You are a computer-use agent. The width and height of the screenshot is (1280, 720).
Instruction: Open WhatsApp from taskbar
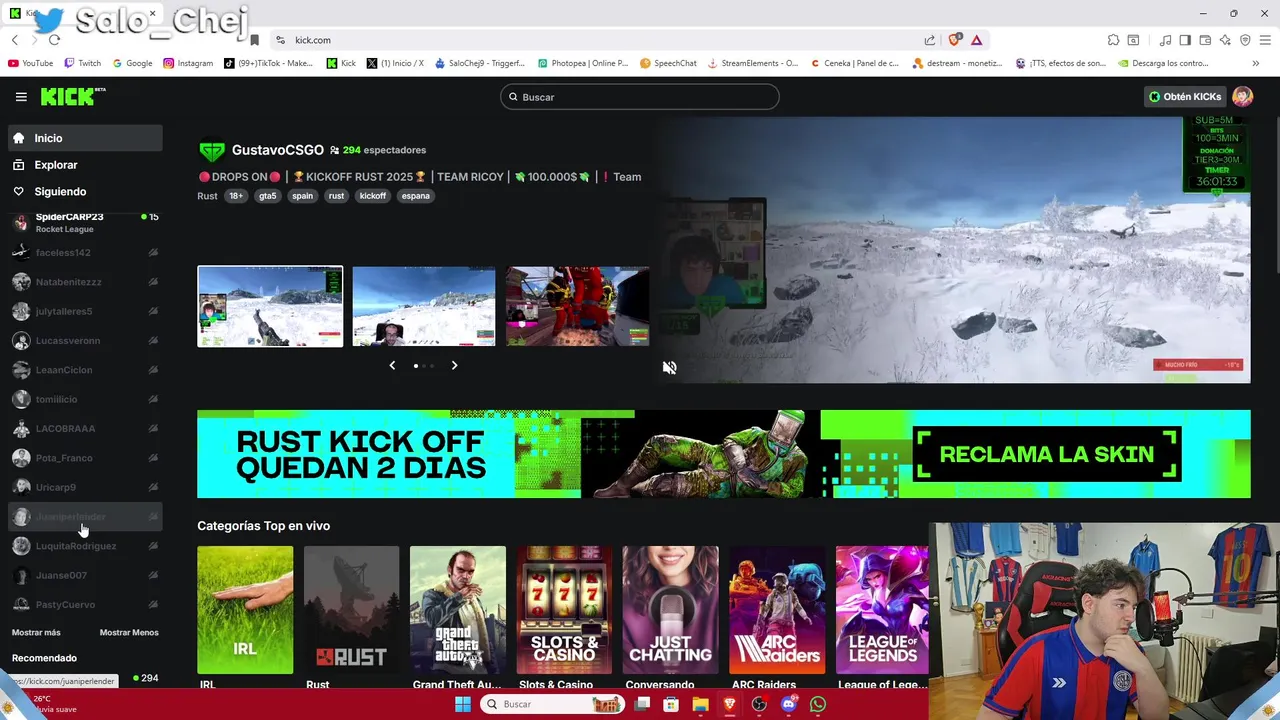818,704
